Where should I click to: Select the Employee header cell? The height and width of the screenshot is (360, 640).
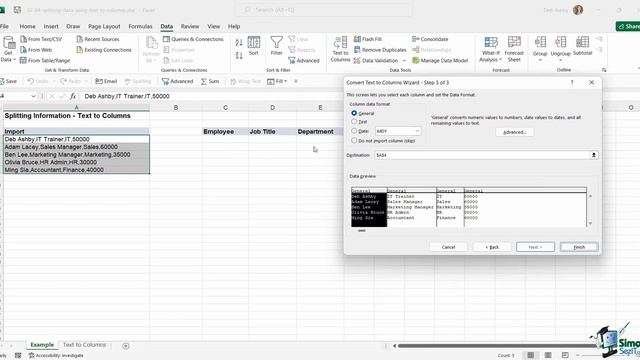tap(225, 132)
